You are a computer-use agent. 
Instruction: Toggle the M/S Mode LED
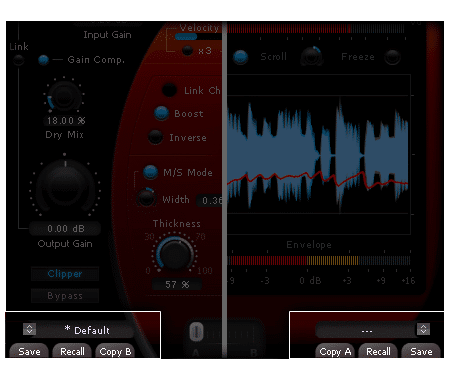(150, 172)
